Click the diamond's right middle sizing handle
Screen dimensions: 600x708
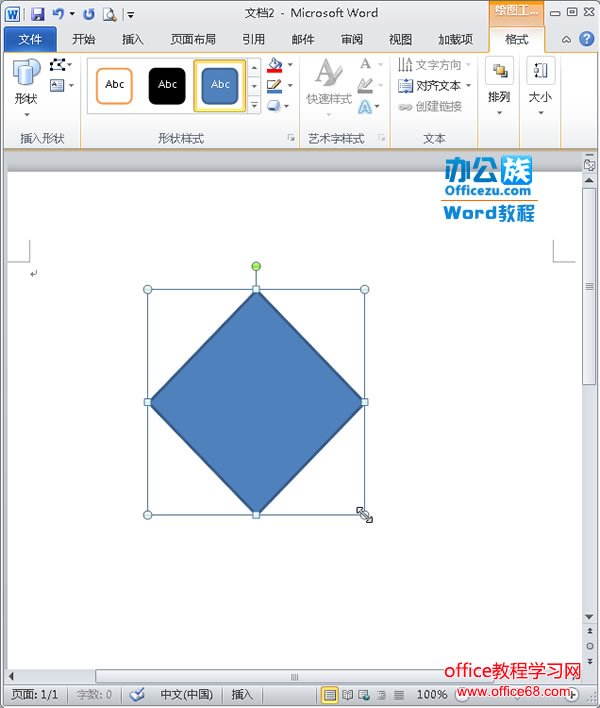[365, 402]
